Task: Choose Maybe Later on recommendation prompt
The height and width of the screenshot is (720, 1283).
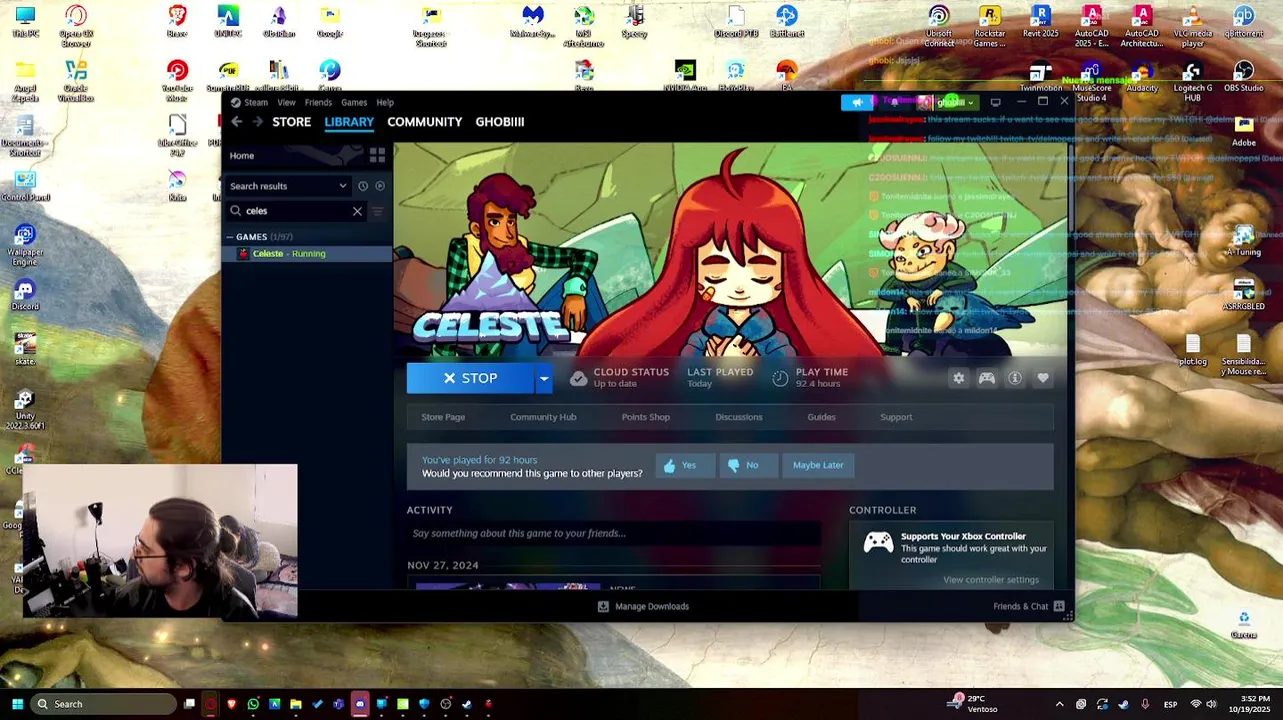Action: click(x=818, y=465)
